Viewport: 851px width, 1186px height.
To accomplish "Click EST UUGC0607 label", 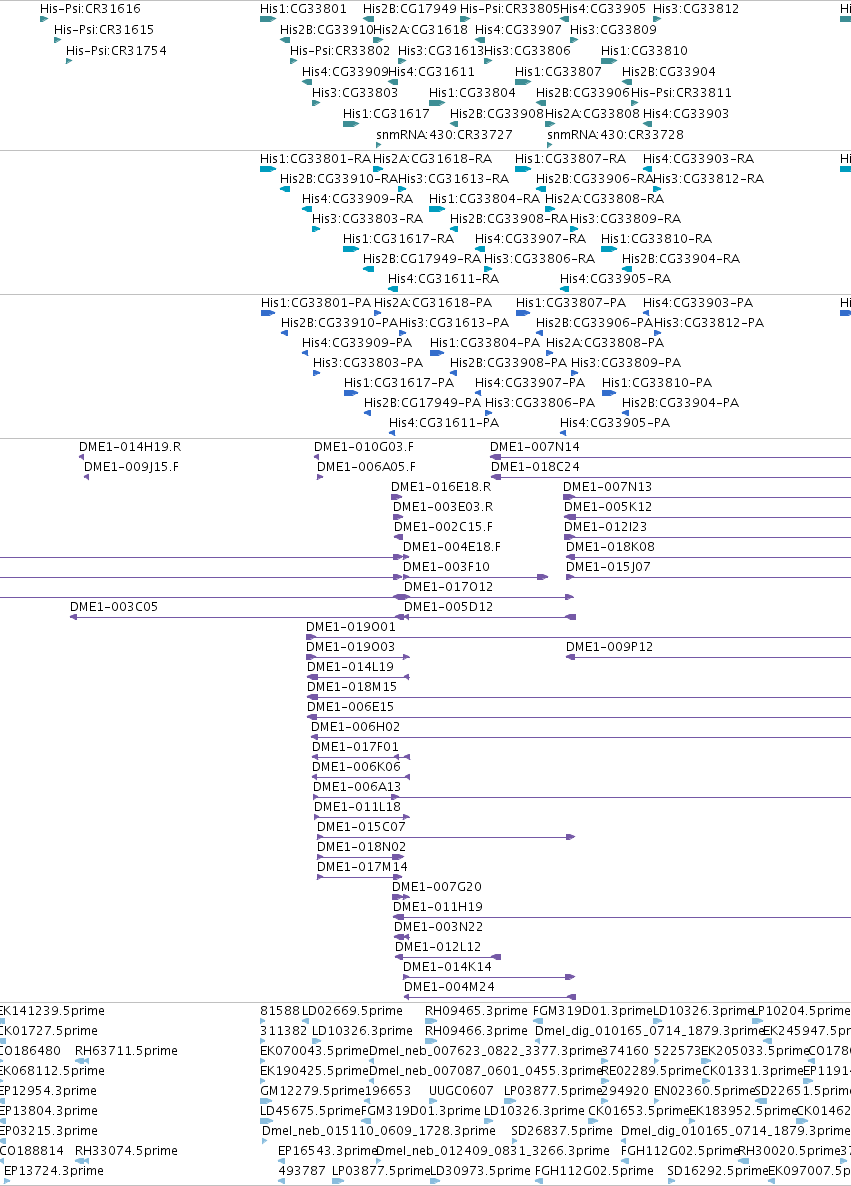I will pyautogui.click(x=461, y=1091).
